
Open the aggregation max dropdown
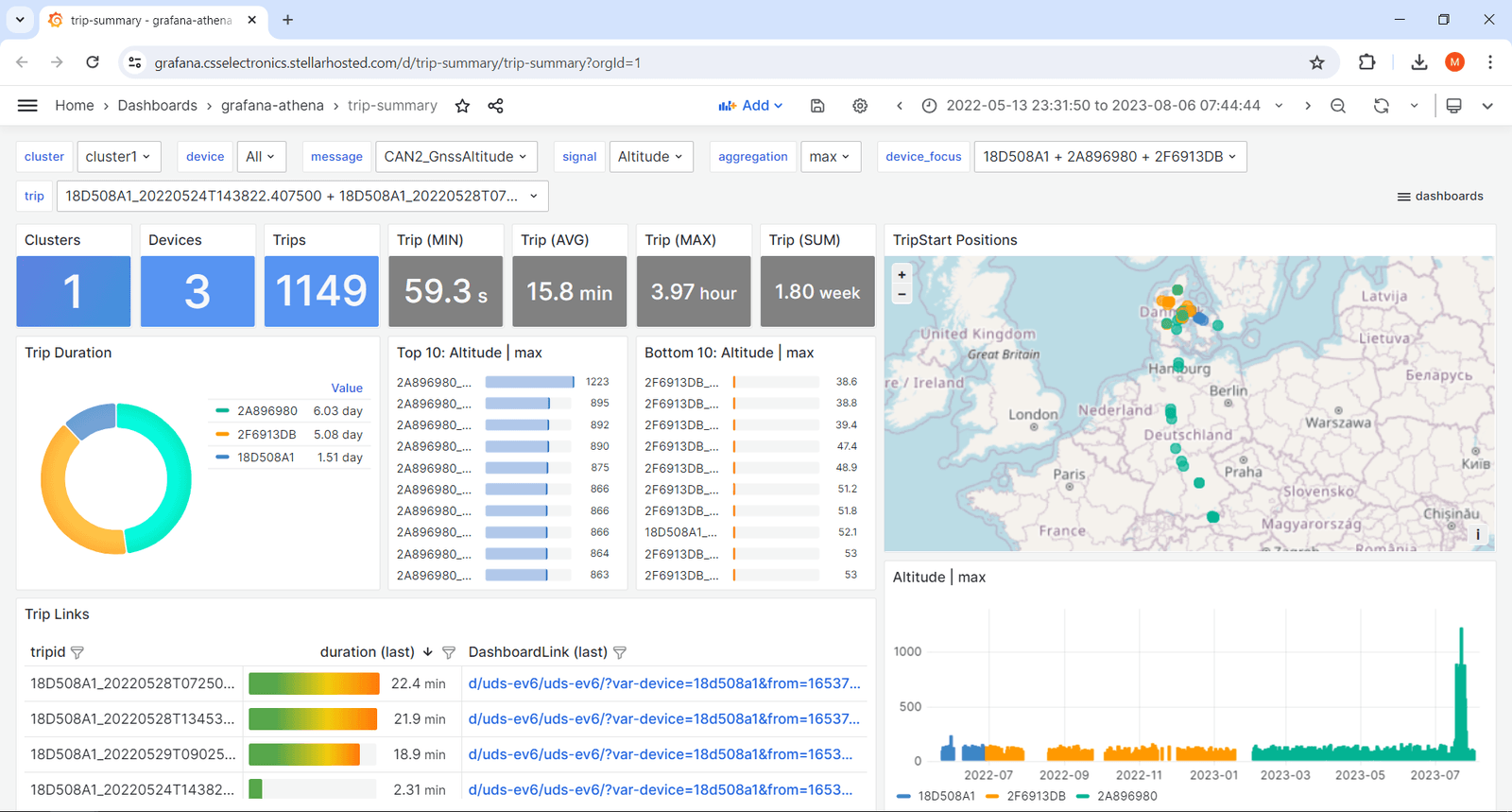(830, 157)
